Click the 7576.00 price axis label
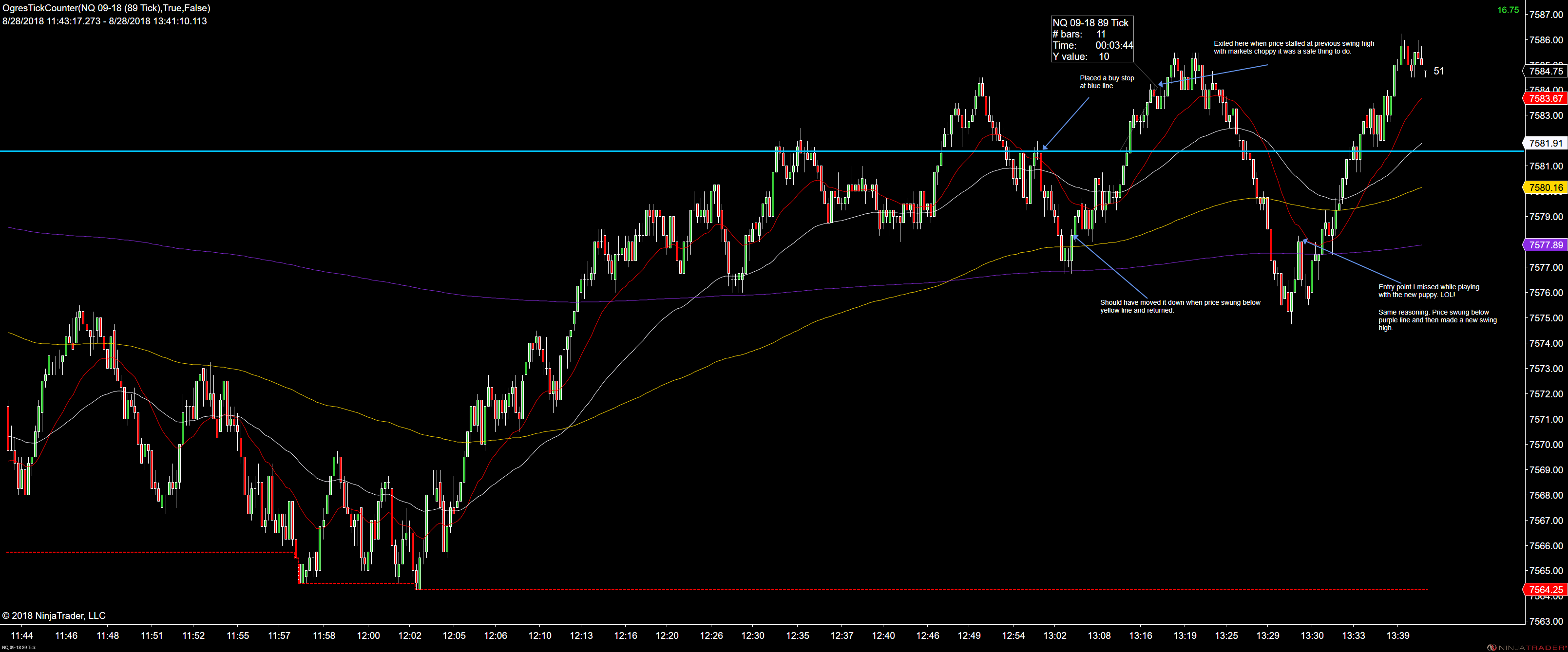This screenshot has width=1568, height=652. coord(1546,293)
